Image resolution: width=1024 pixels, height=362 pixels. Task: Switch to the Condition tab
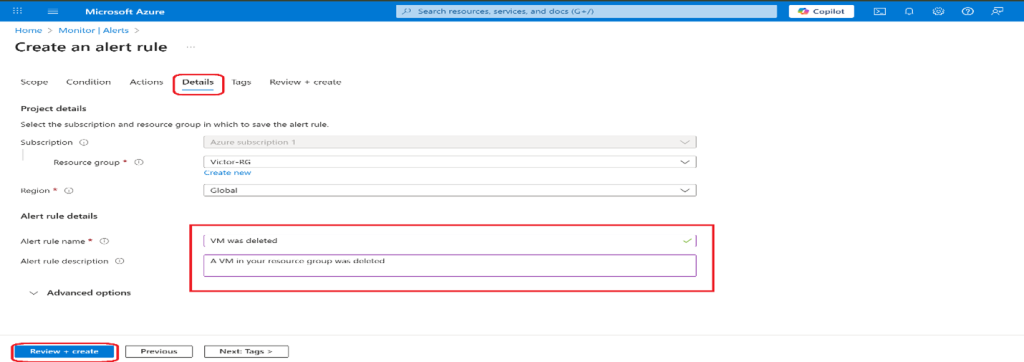pyautogui.click(x=88, y=82)
